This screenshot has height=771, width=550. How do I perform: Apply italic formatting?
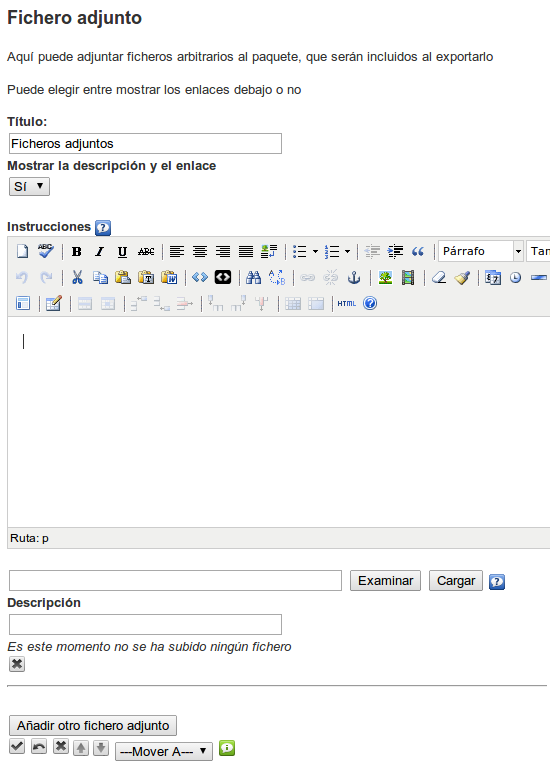(x=100, y=252)
